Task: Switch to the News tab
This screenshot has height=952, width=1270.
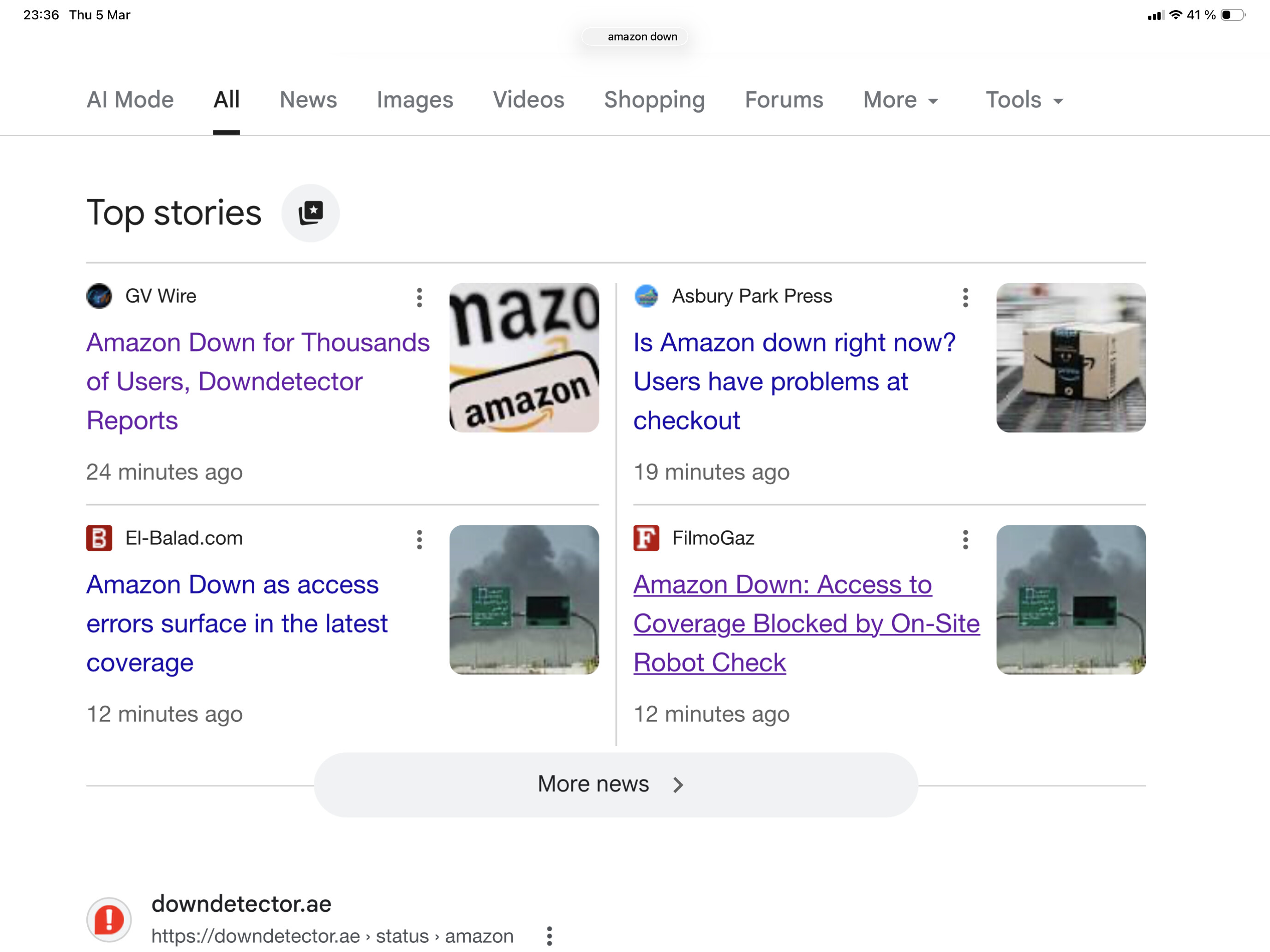Action: point(308,100)
